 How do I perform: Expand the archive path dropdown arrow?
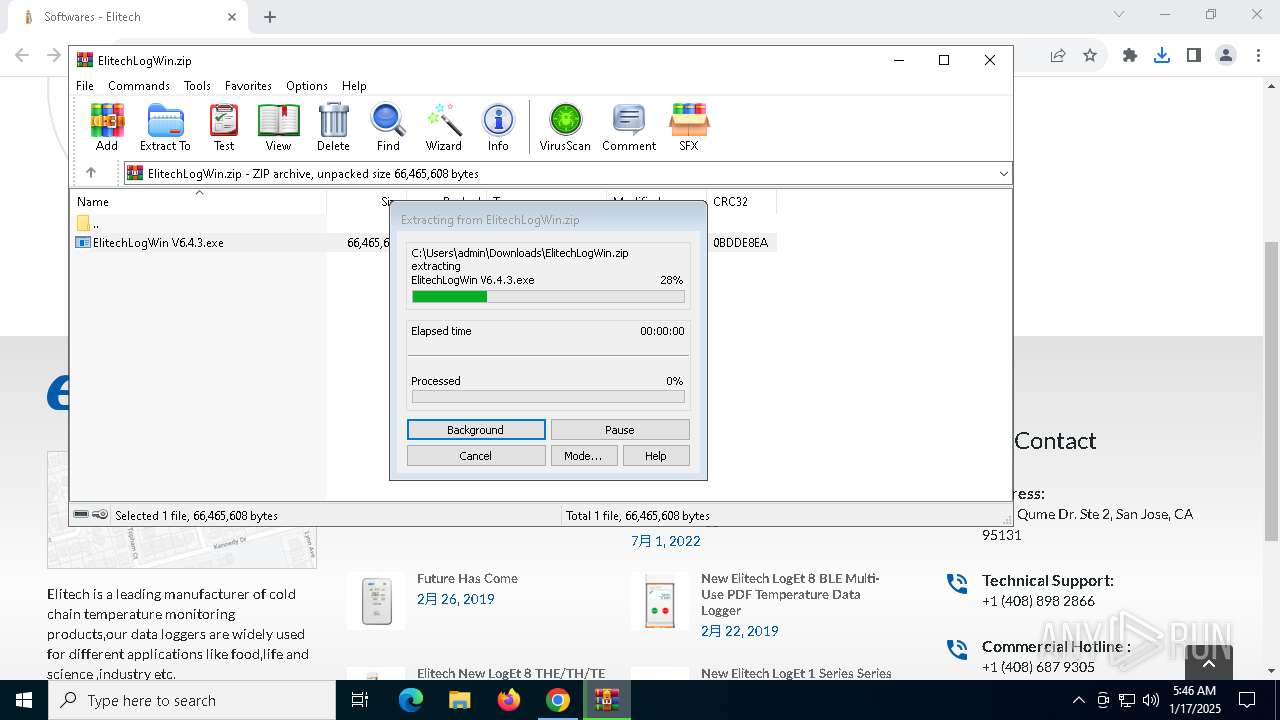(x=1003, y=174)
